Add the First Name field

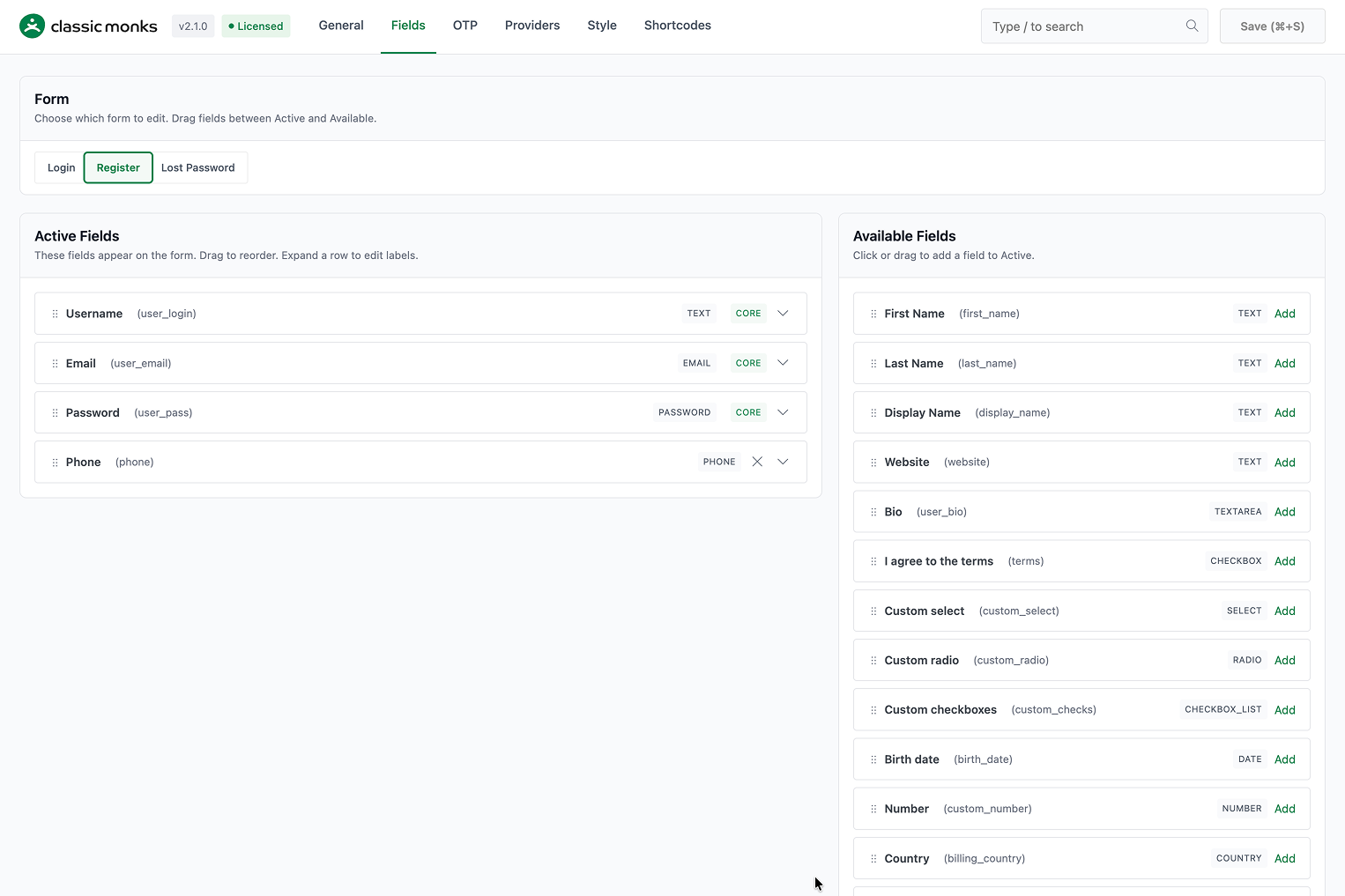(1285, 314)
